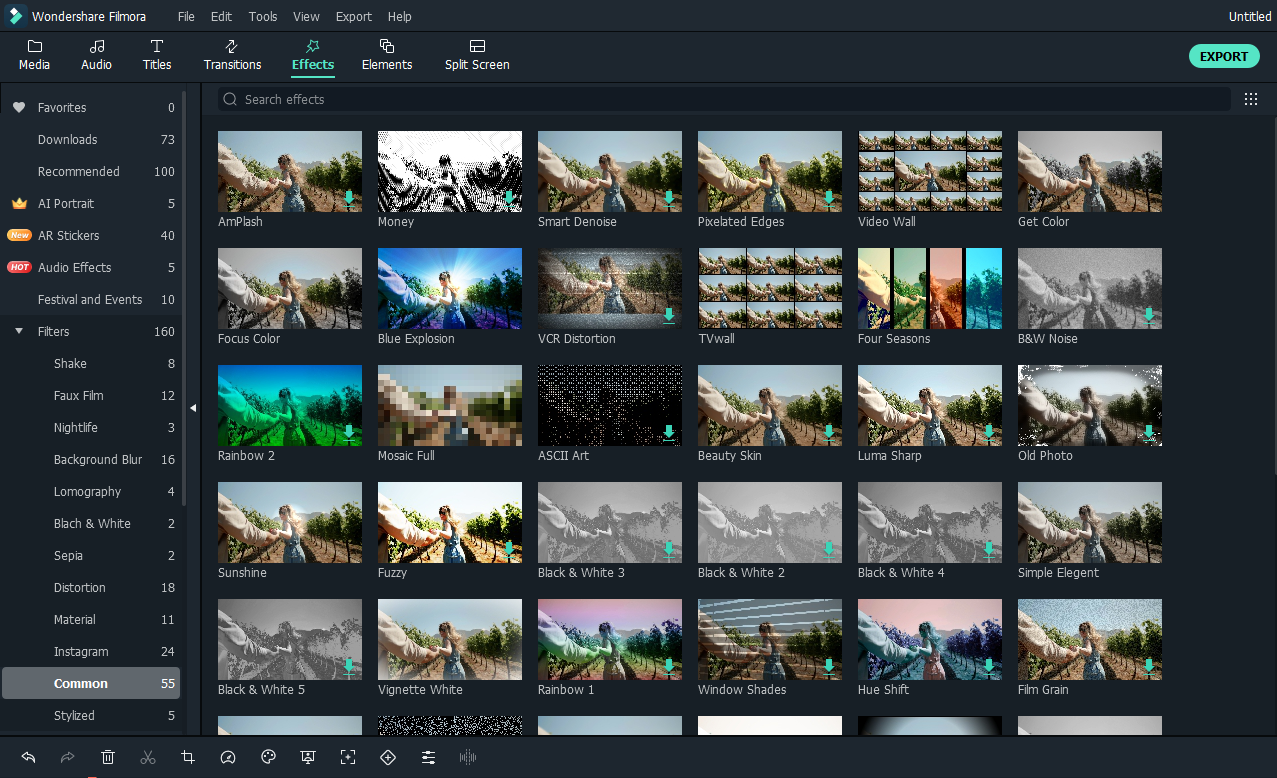Open the Downloads category
The image size is (1277, 778).
[92, 139]
